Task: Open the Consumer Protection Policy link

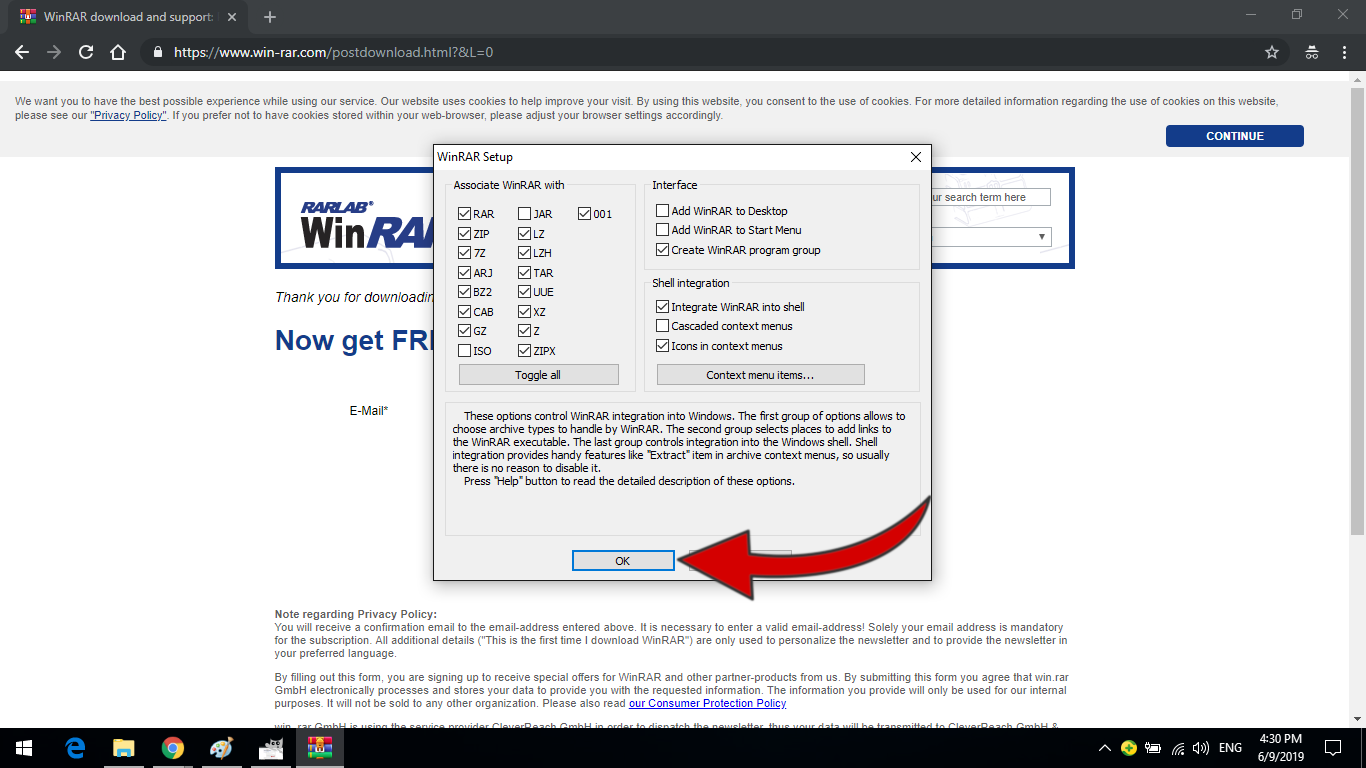Action: click(707, 703)
